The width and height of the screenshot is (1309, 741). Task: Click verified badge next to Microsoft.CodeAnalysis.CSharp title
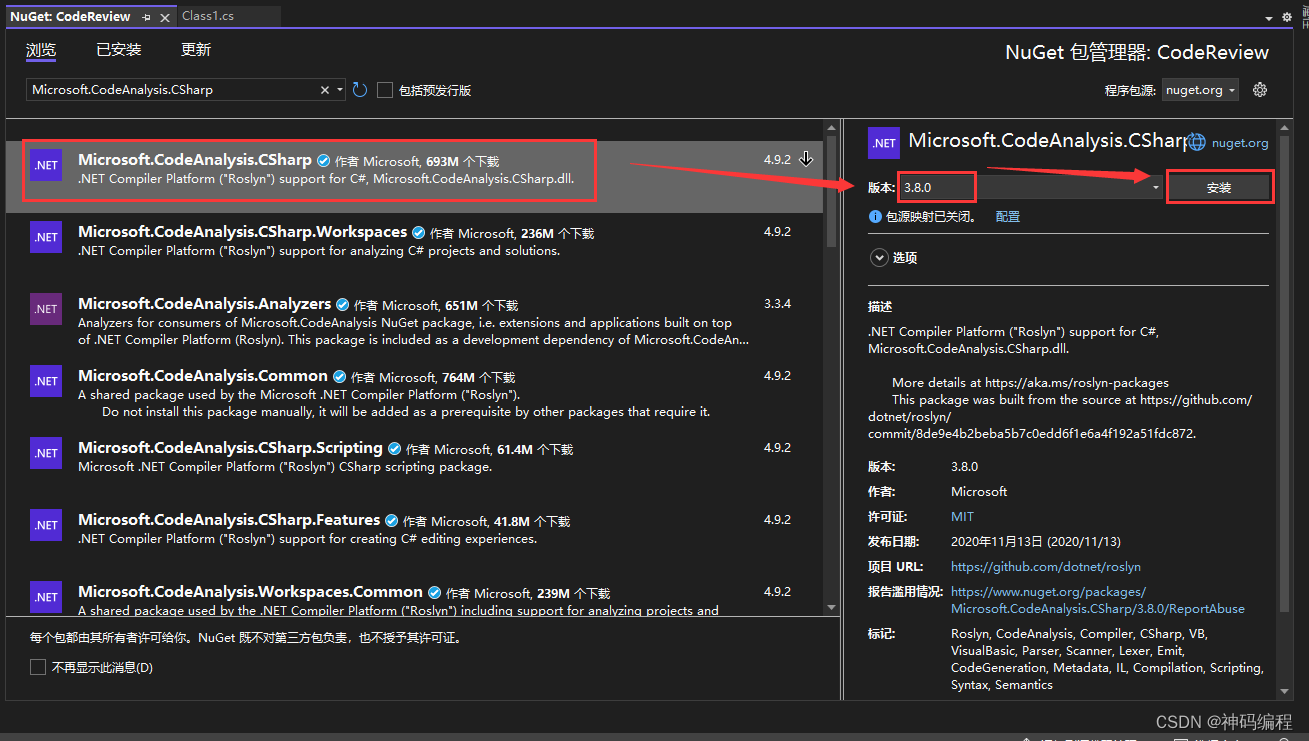(323, 160)
